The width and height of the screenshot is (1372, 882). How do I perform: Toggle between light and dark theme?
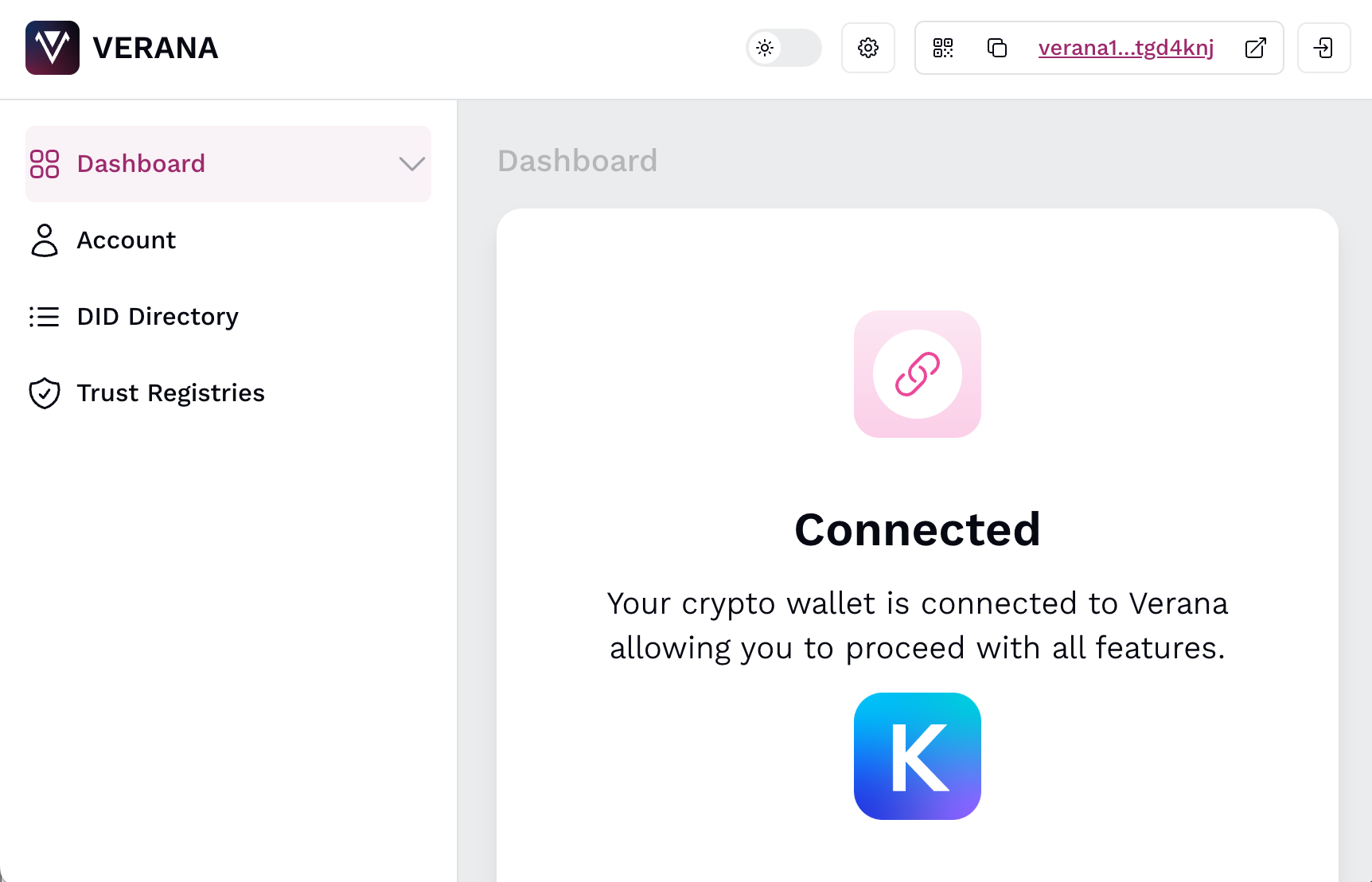point(783,48)
